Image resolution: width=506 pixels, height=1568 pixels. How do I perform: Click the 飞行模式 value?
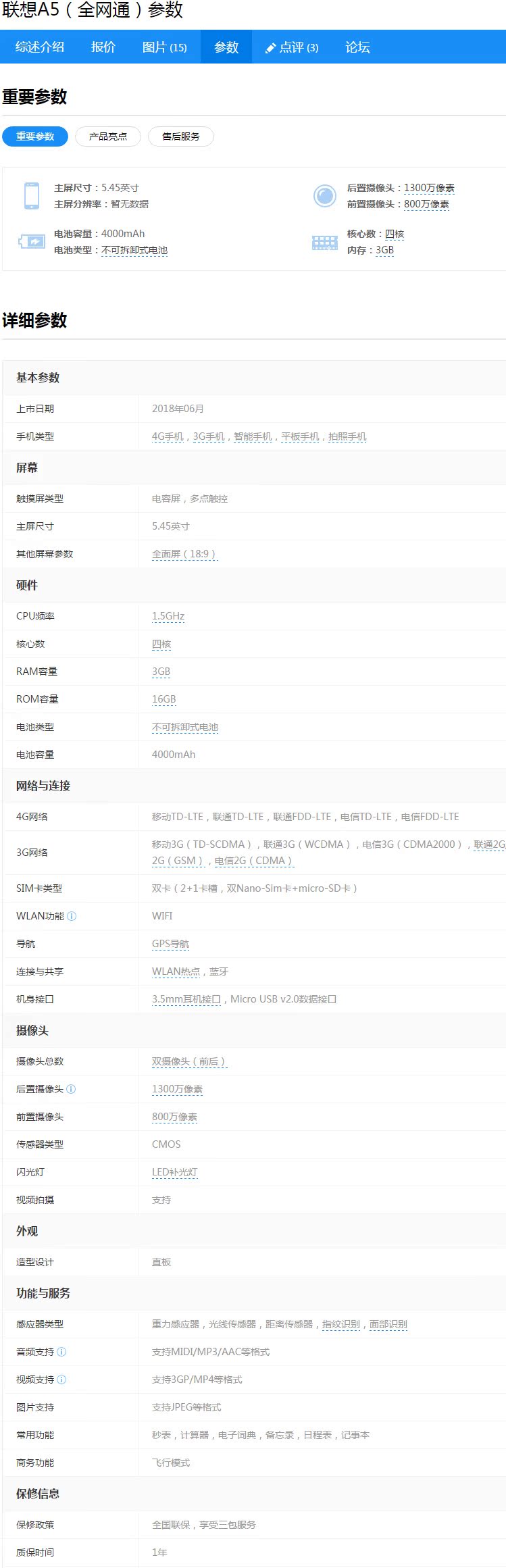point(171,1463)
